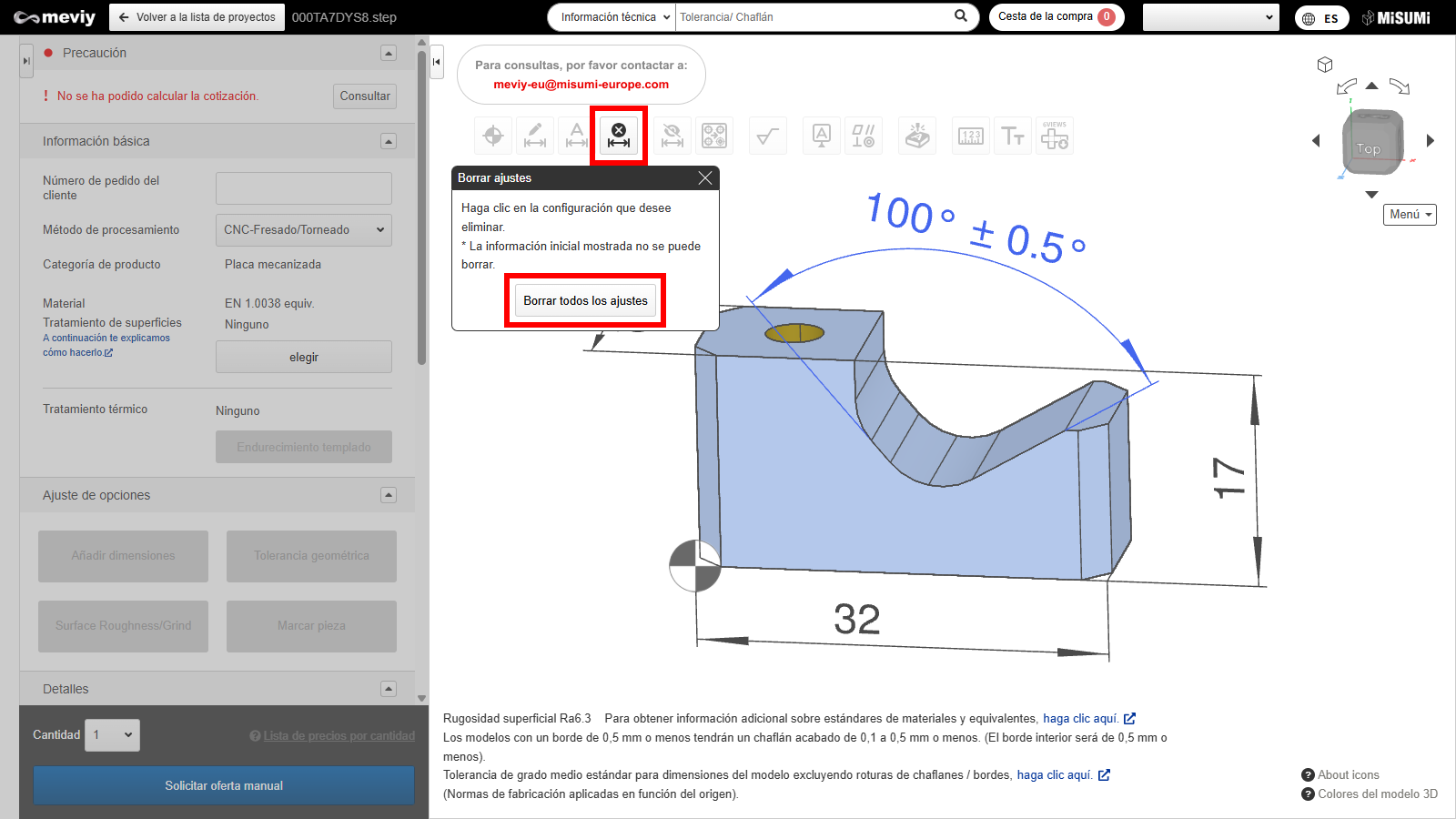The width and height of the screenshot is (1456, 819).
Task: Toggle the hide dimensions eye icon
Action: click(672, 136)
